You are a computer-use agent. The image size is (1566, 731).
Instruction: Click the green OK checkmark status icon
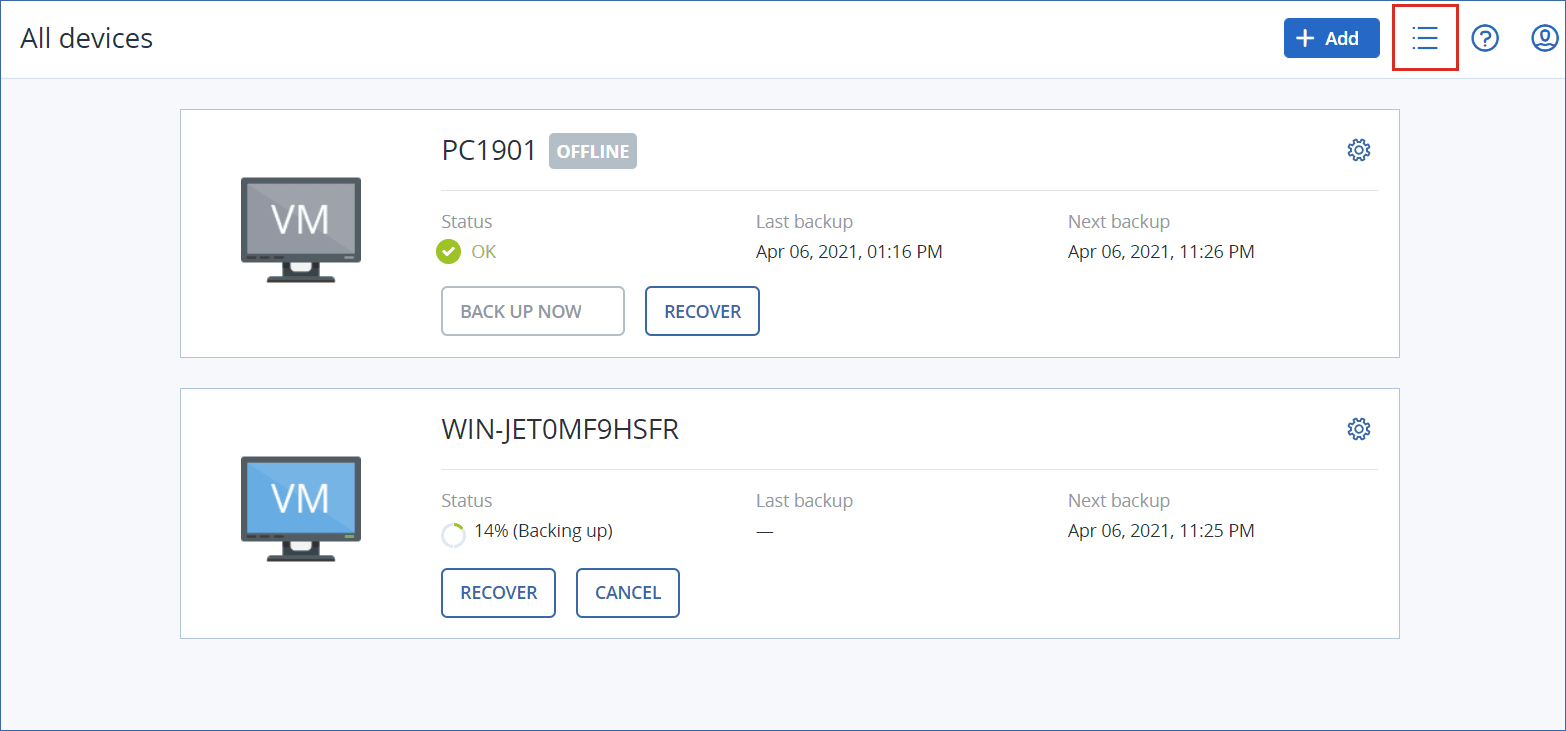tap(449, 252)
